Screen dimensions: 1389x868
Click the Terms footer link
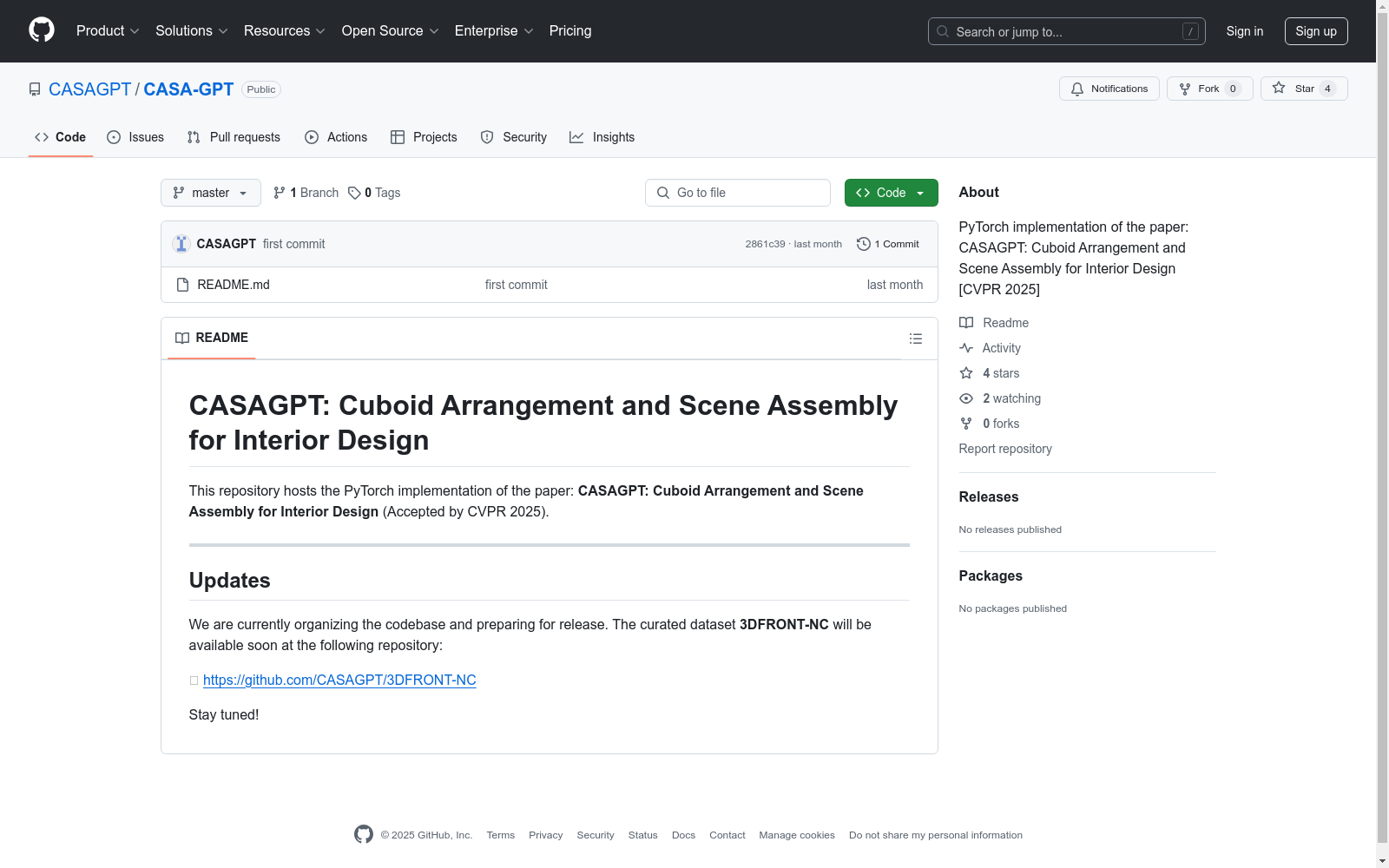pos(501,835)
